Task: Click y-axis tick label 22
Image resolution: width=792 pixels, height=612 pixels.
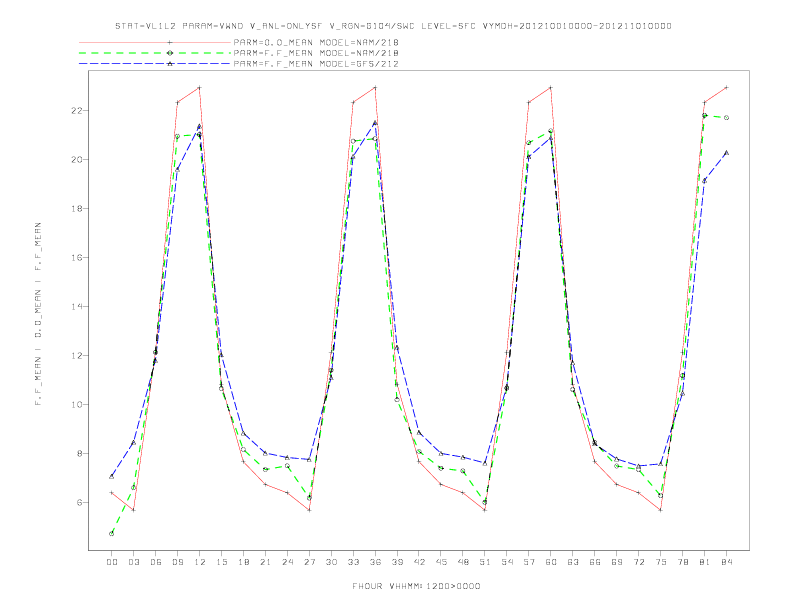Action: (x=77, y=111)
